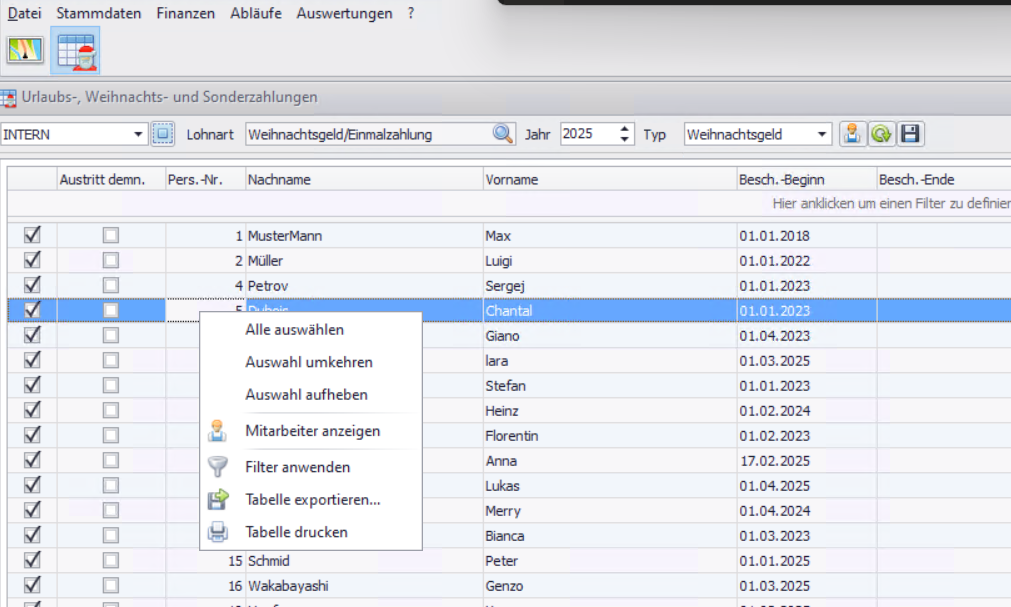
Task: Choose Tabelle exportieren... from context menu
Action: tap(311, 499)
